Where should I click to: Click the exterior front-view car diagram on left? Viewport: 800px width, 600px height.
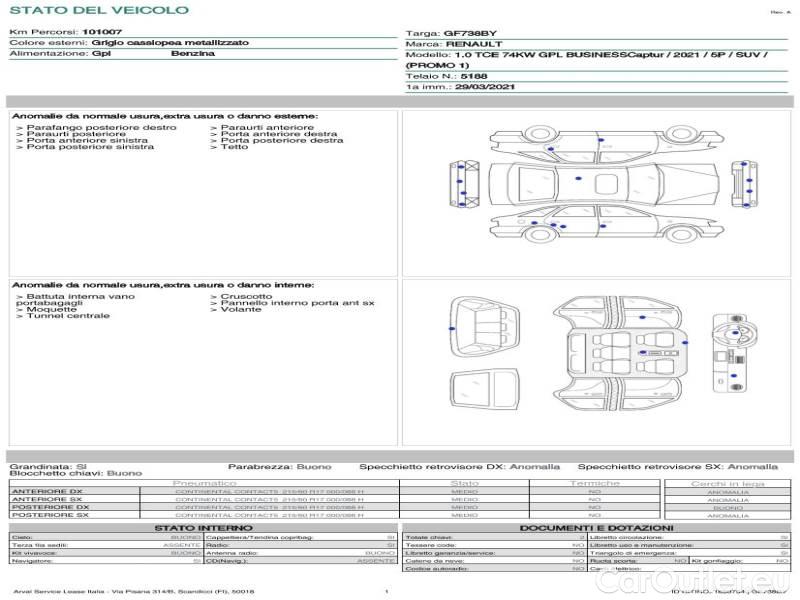462,185
